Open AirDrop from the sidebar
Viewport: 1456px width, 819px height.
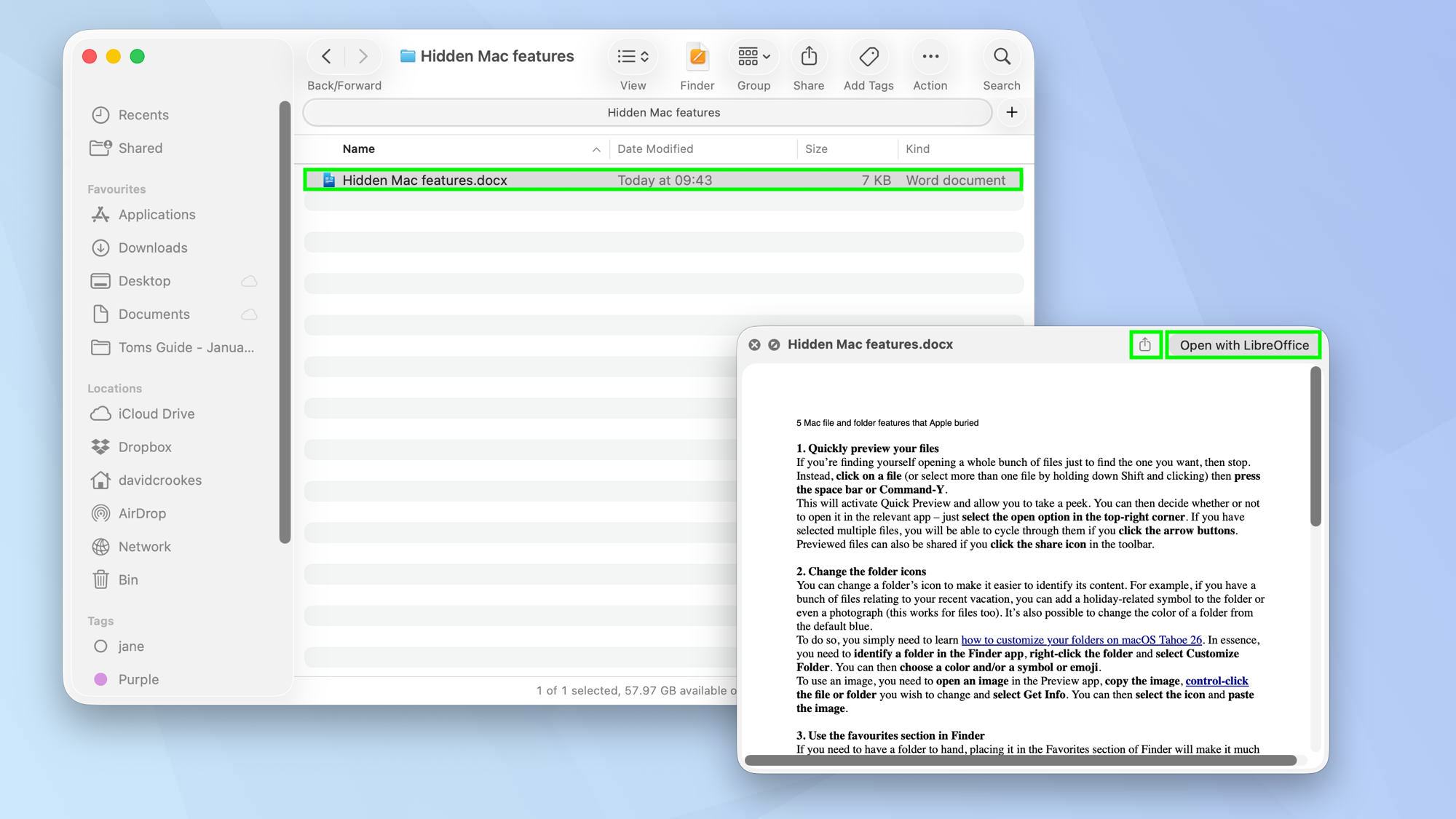pos(143,513)
